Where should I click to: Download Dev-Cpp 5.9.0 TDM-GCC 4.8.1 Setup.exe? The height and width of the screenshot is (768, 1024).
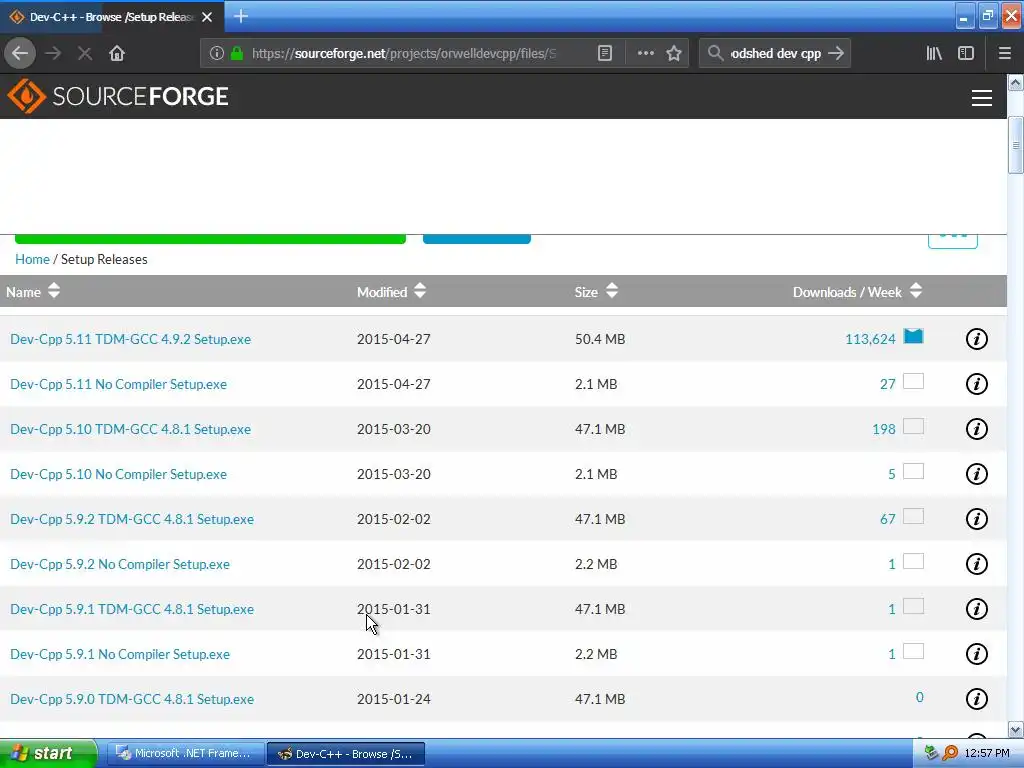coord(132,699)
